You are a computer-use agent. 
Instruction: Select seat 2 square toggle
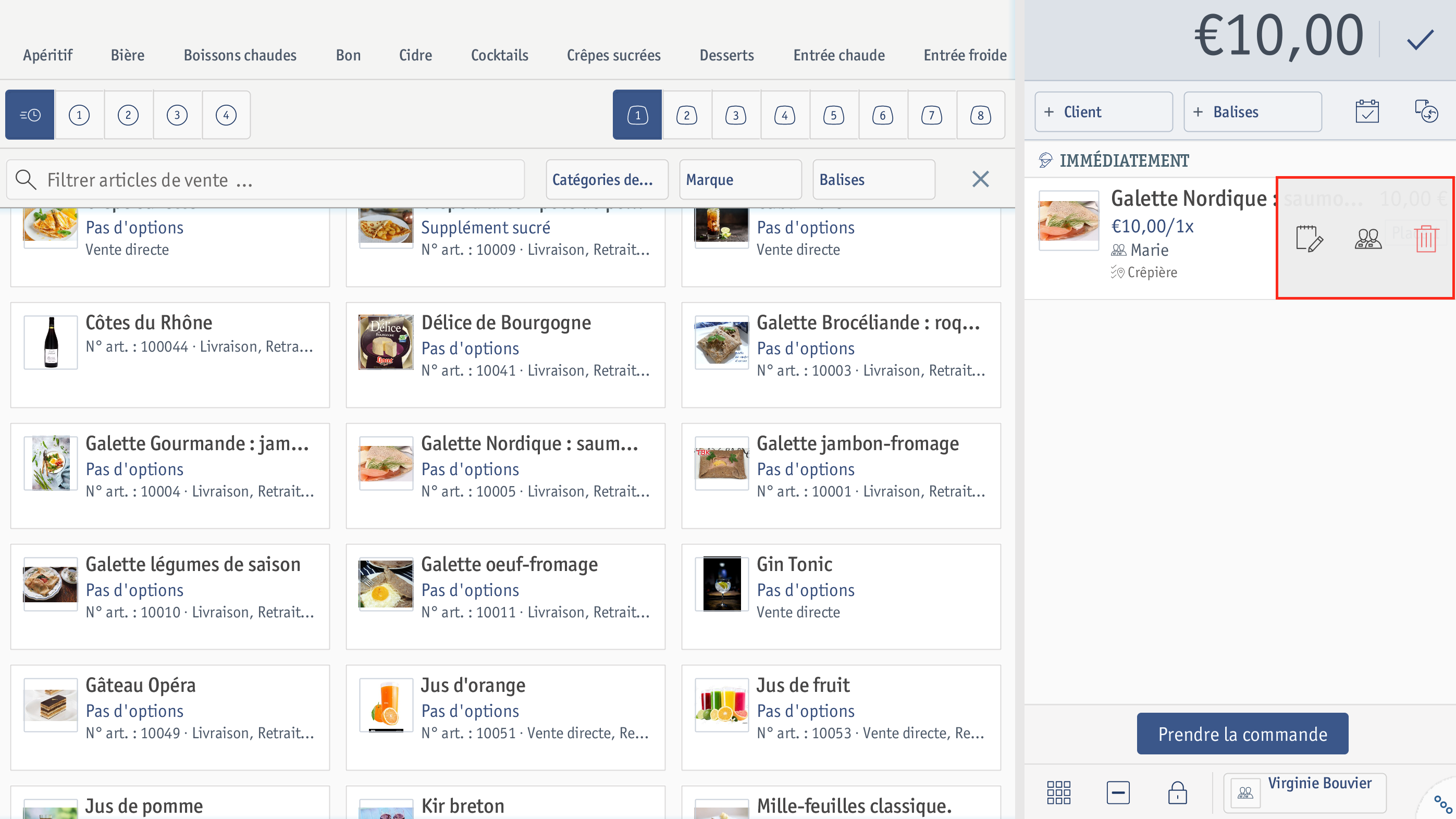coord(687,115)
